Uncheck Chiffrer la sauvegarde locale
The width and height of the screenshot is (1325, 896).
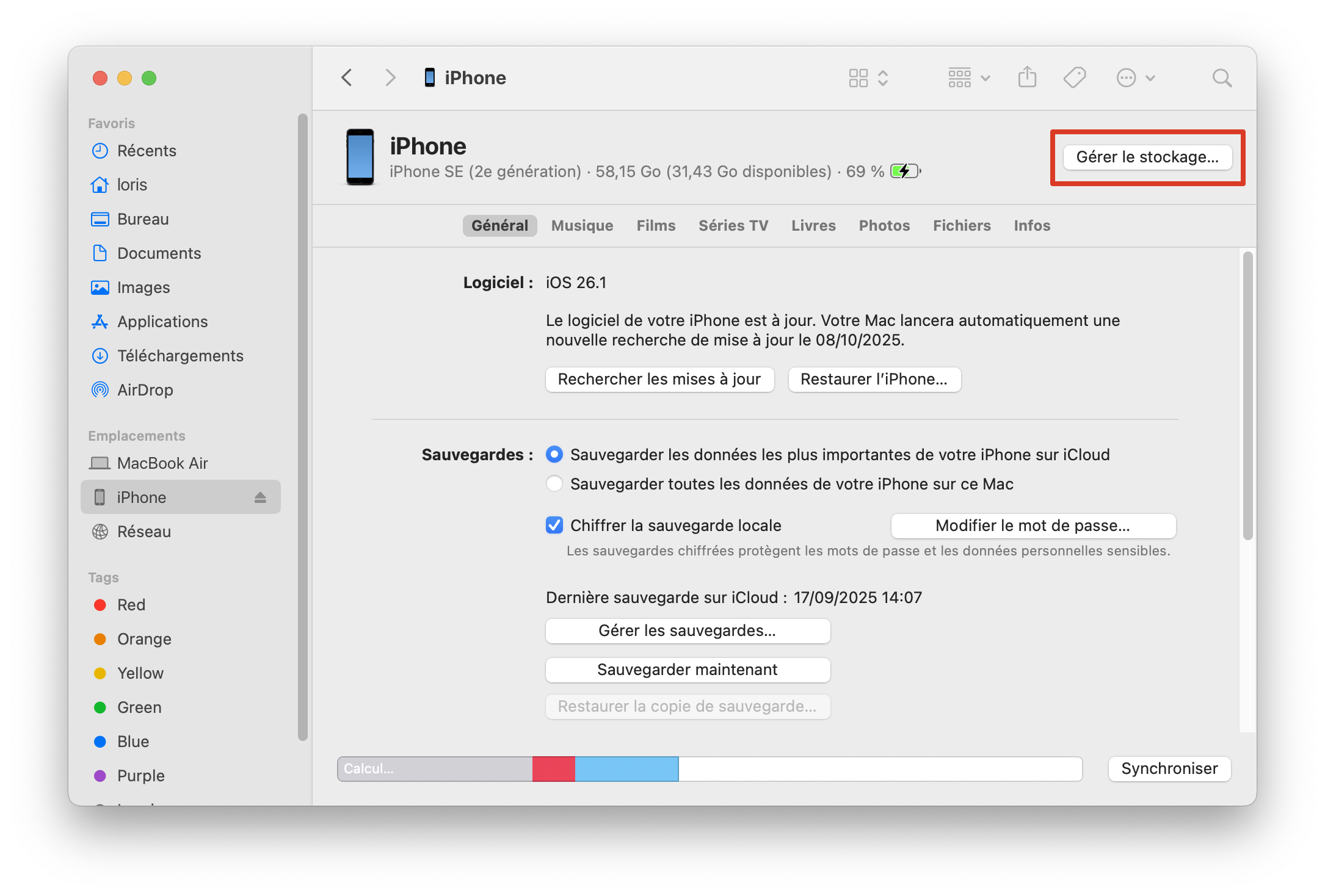(554, 525)
